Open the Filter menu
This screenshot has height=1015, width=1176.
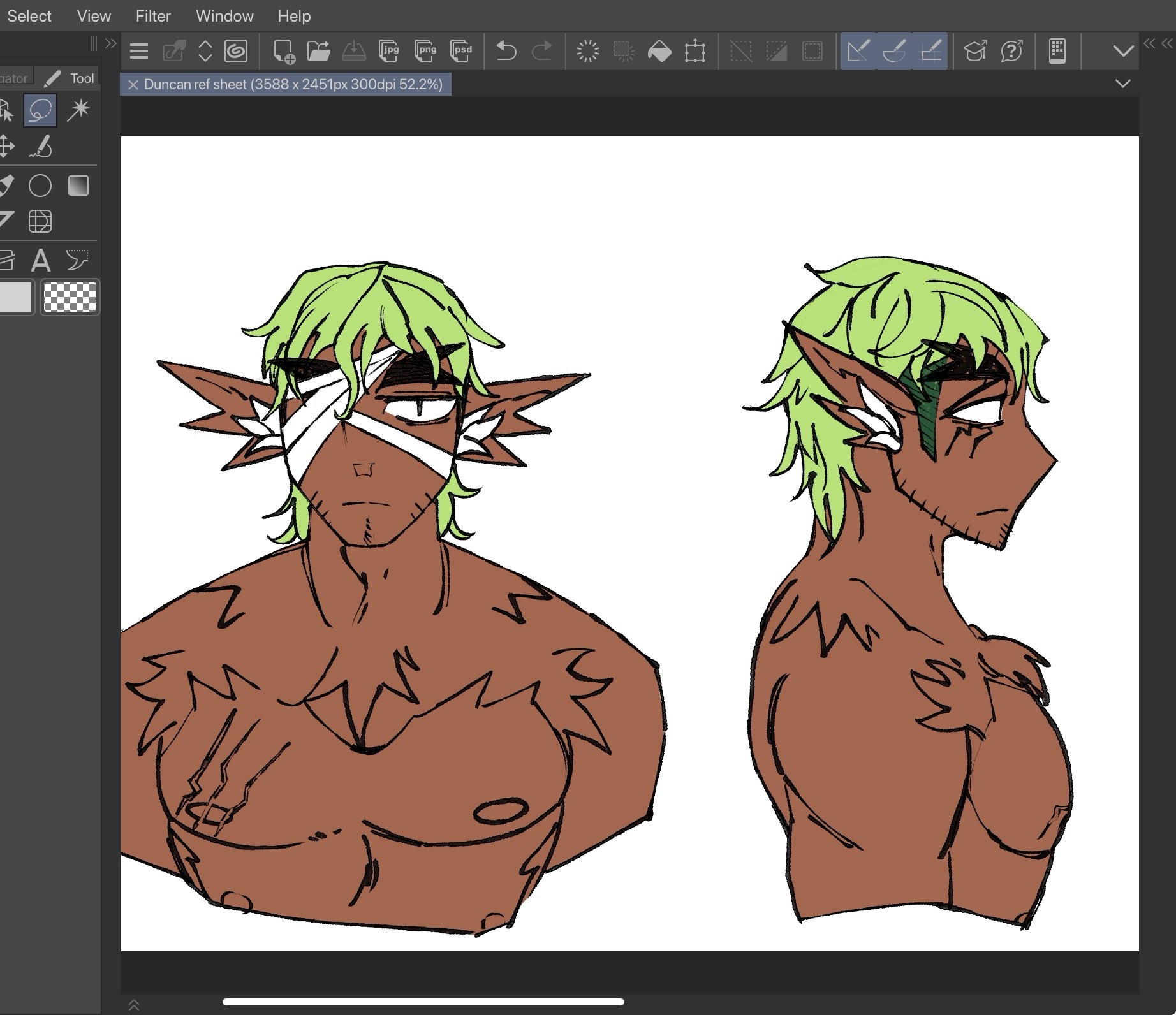click(153, 16)
